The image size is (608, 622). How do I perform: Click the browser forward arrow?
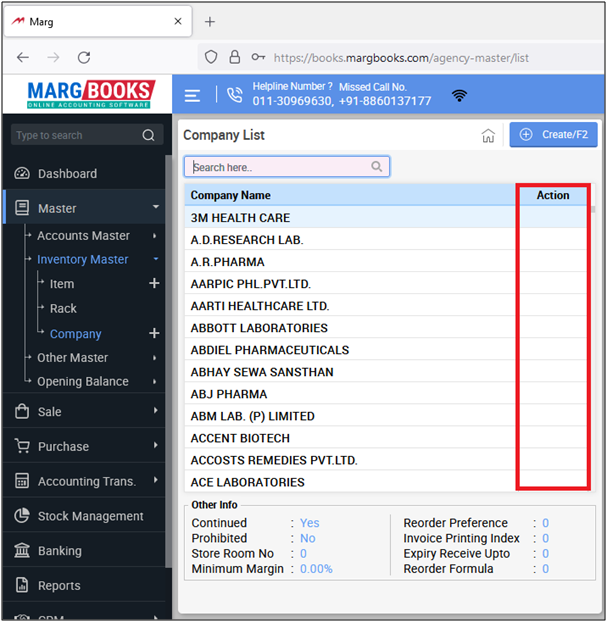[x=53, y=58]
